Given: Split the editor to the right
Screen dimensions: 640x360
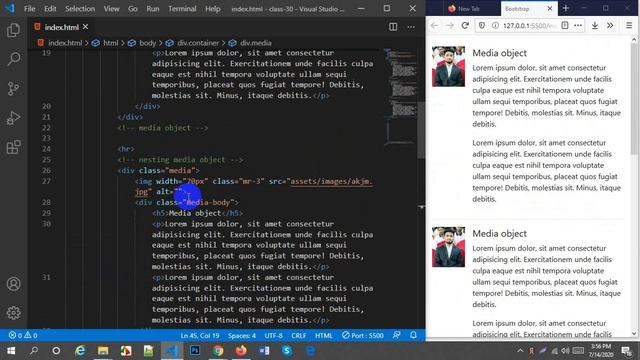Looking at the screenshot, I should [x=393, y=27].
